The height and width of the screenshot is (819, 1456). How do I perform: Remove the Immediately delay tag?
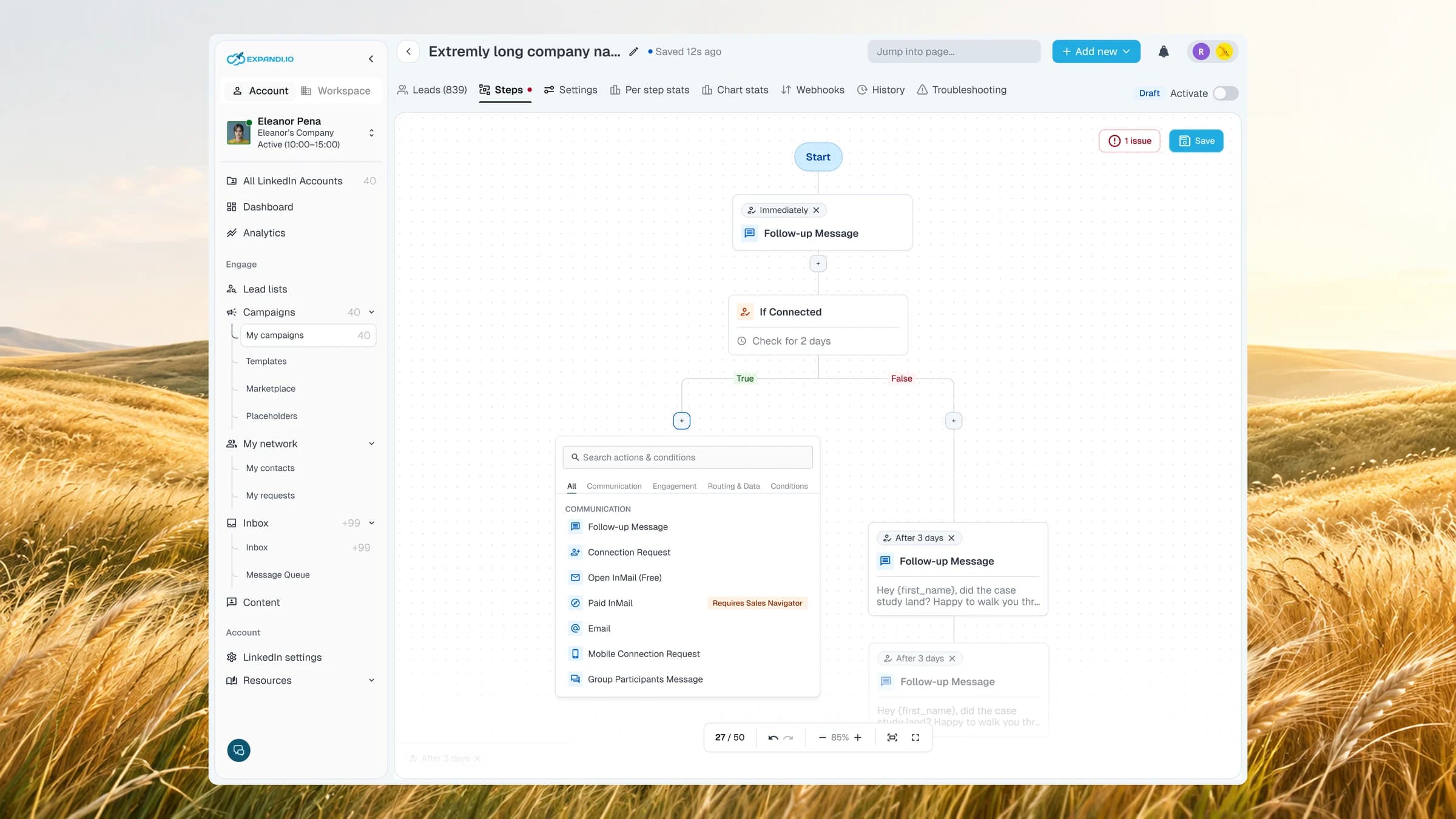pos(816,211)
